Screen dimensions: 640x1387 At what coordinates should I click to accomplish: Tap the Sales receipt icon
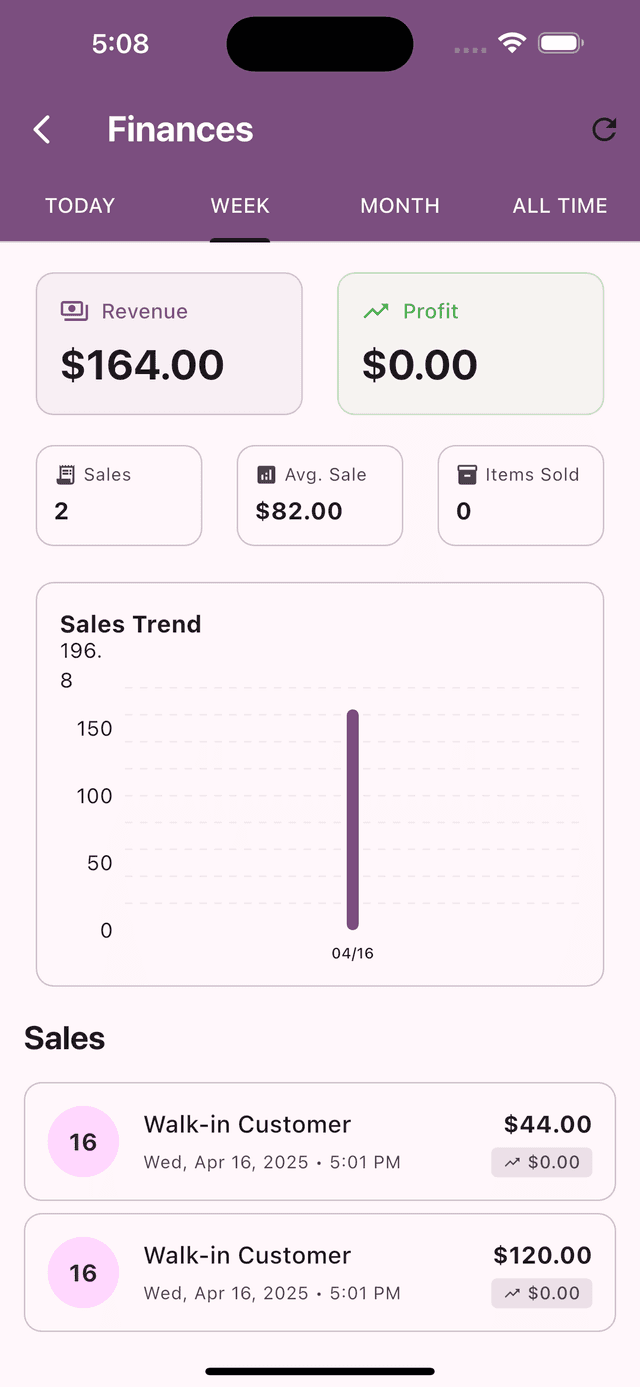tap(66, 475)
